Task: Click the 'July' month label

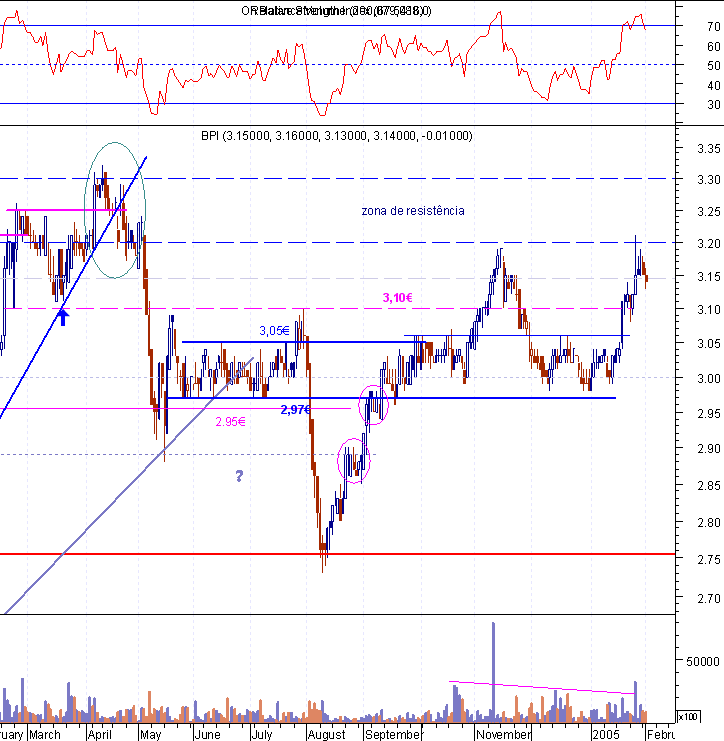Action: 261,734
